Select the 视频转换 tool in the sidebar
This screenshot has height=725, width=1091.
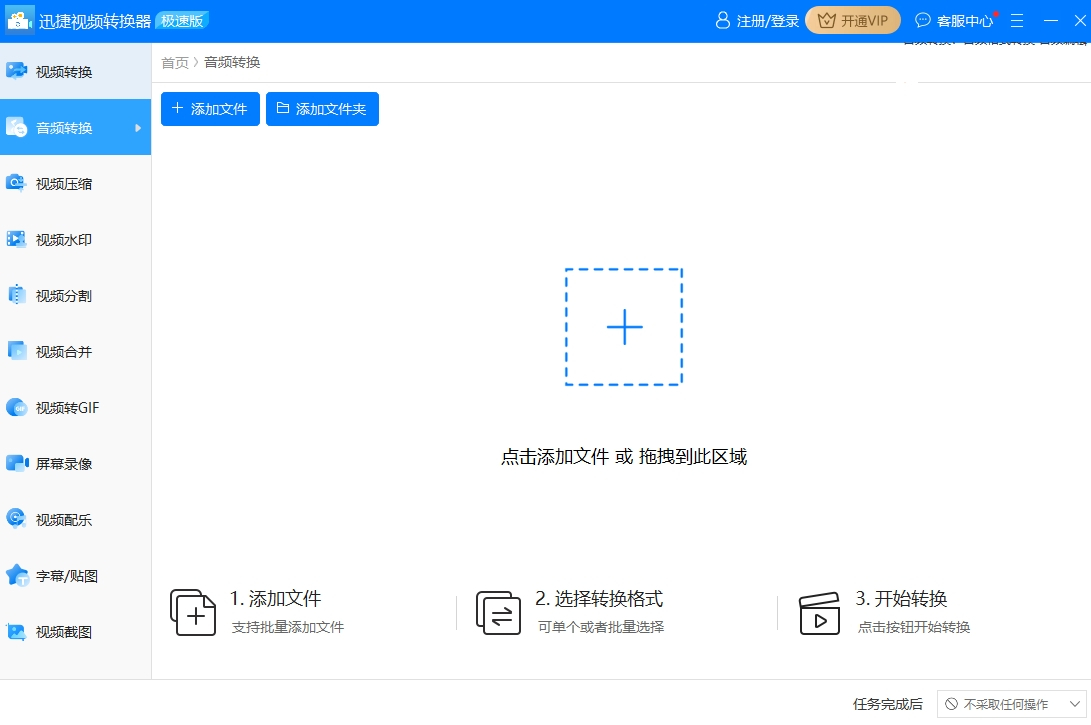(x=60, y=70)
